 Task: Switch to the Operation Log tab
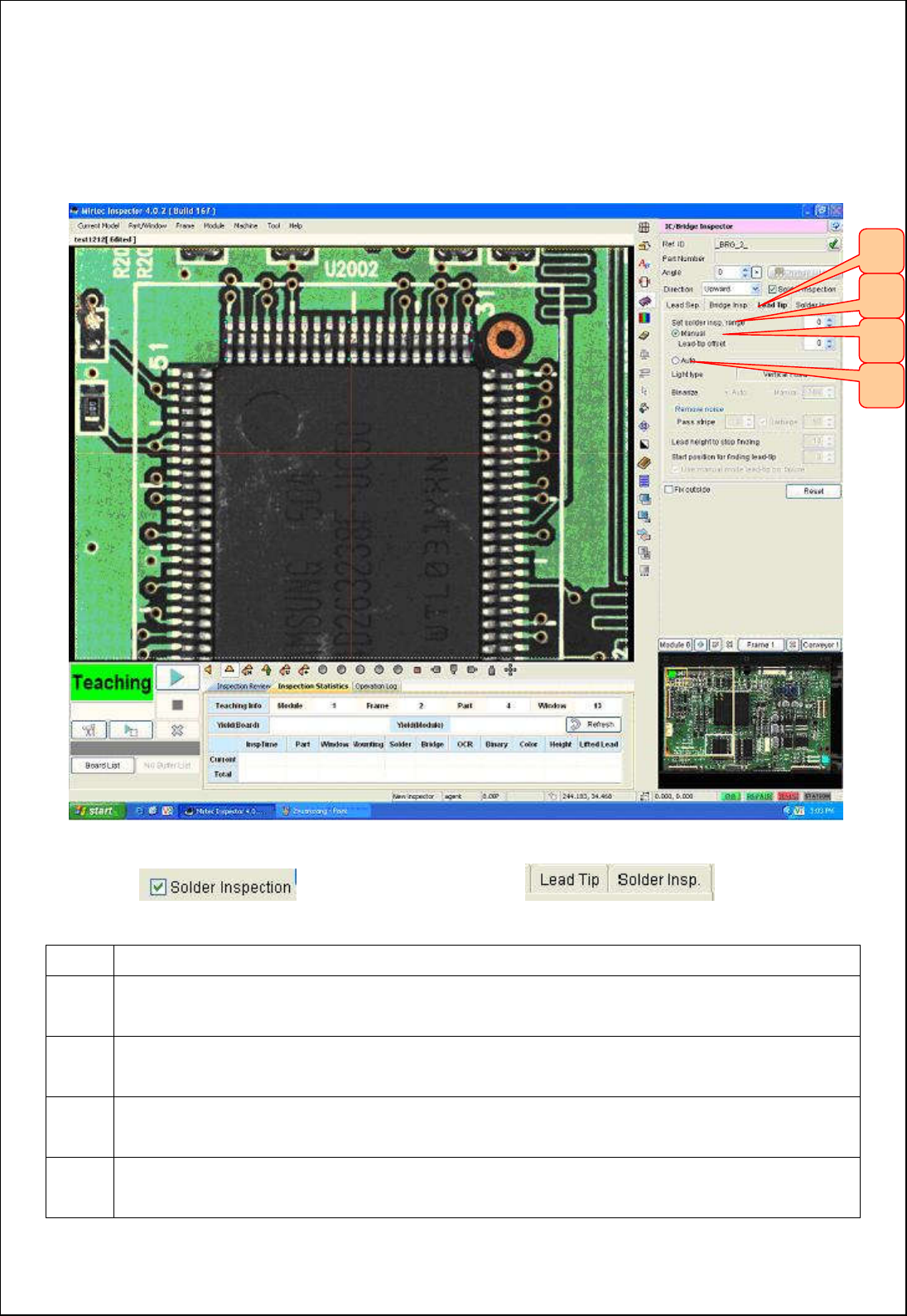coord(376,686)
